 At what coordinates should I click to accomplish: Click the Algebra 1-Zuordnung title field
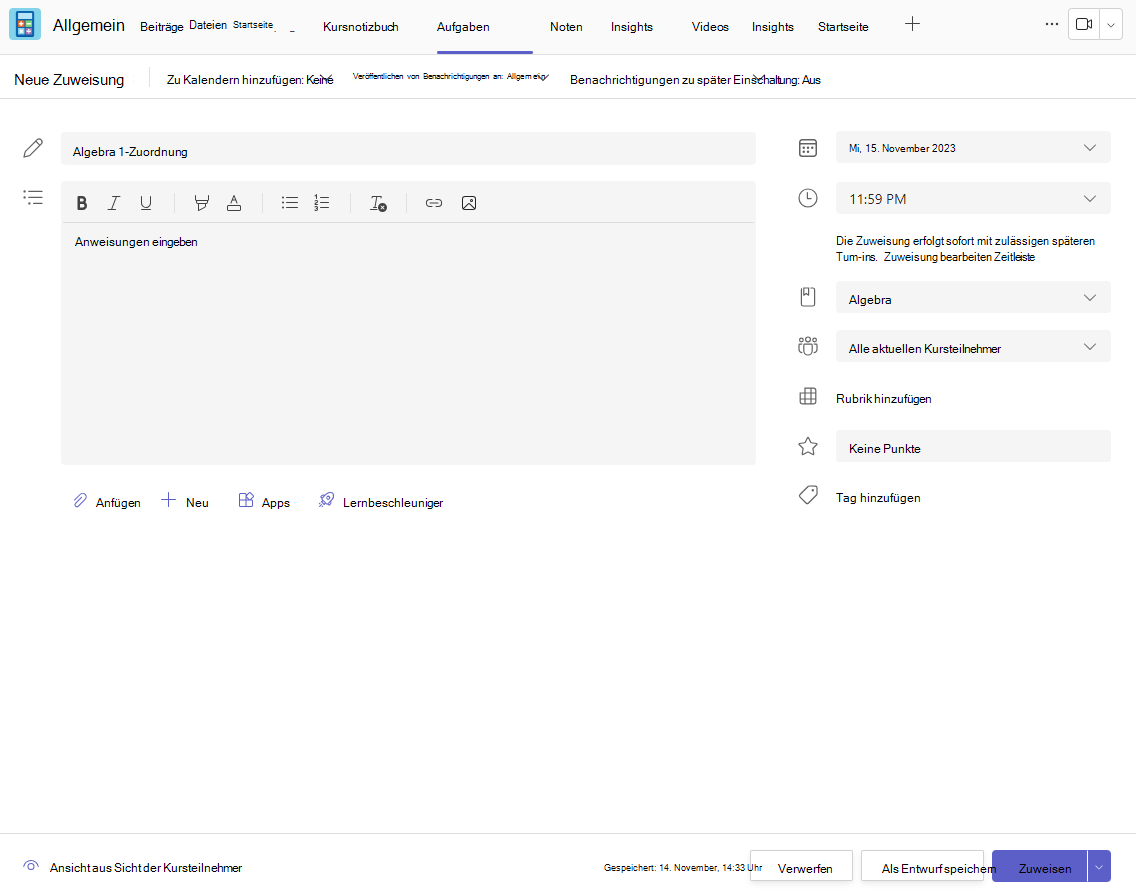(x=409, y=149)
